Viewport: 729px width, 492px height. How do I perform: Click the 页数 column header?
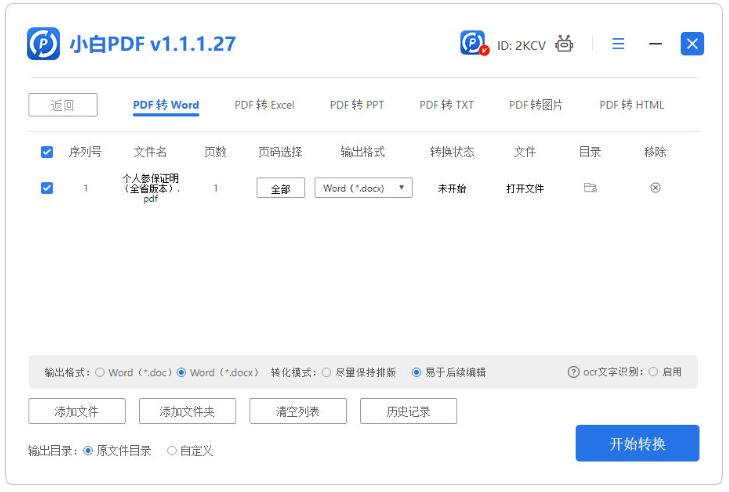point(215,152)
